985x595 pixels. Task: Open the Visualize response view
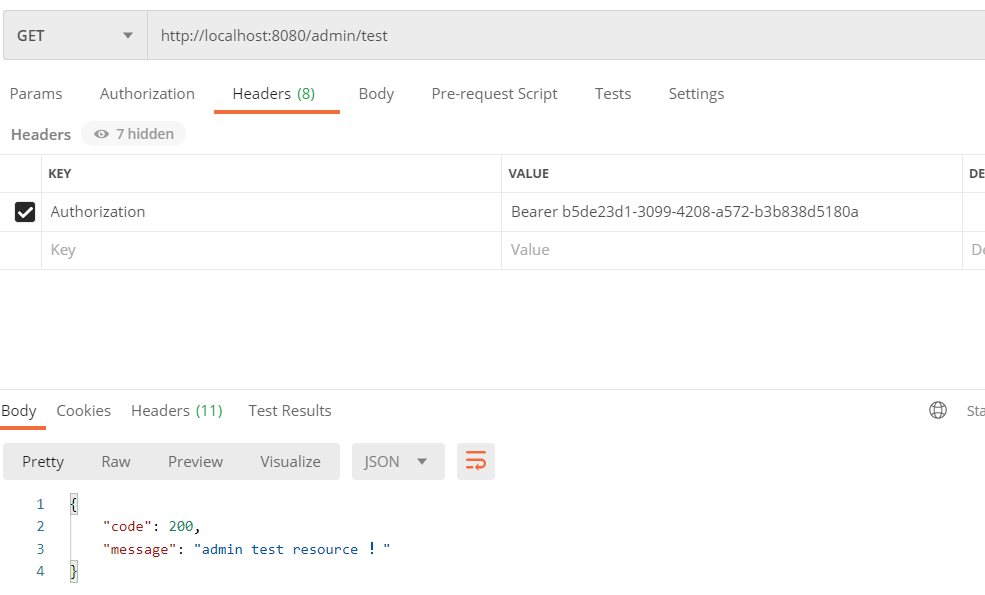pyautogui.click(x=290, y=461)
